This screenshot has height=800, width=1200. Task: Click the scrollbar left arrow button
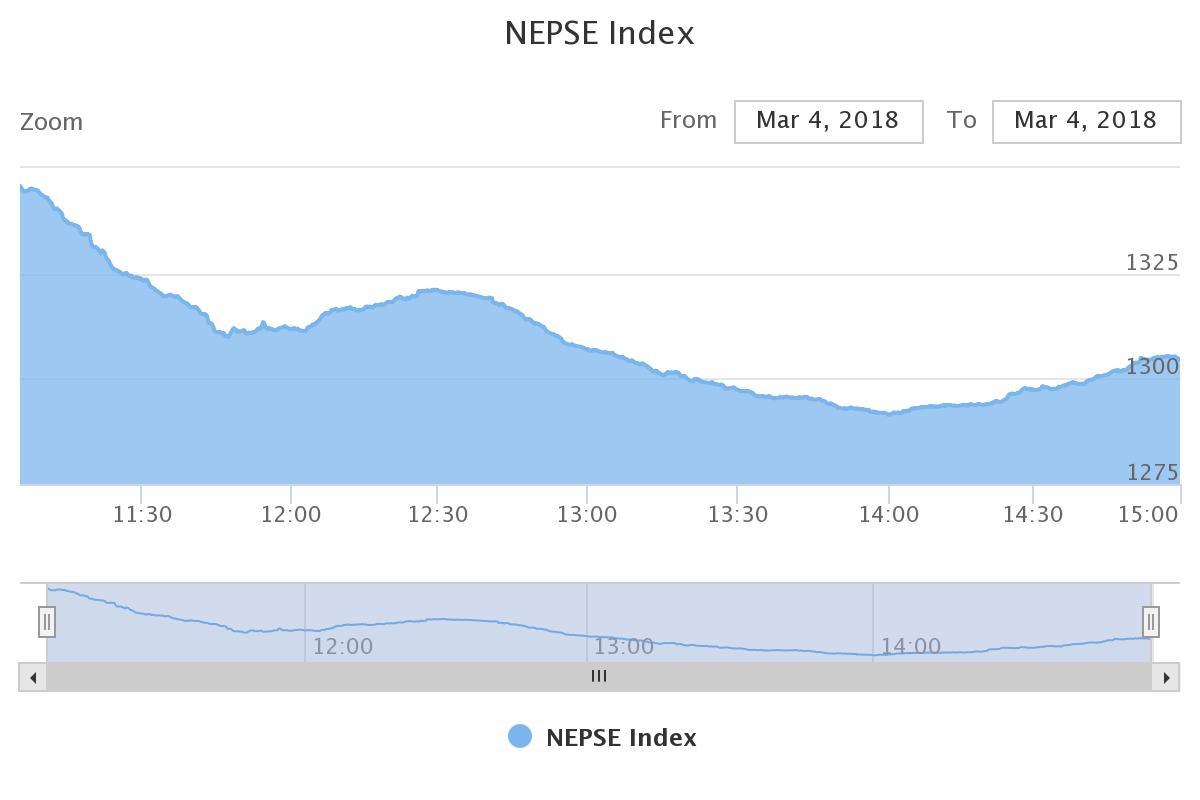(33, 677)
